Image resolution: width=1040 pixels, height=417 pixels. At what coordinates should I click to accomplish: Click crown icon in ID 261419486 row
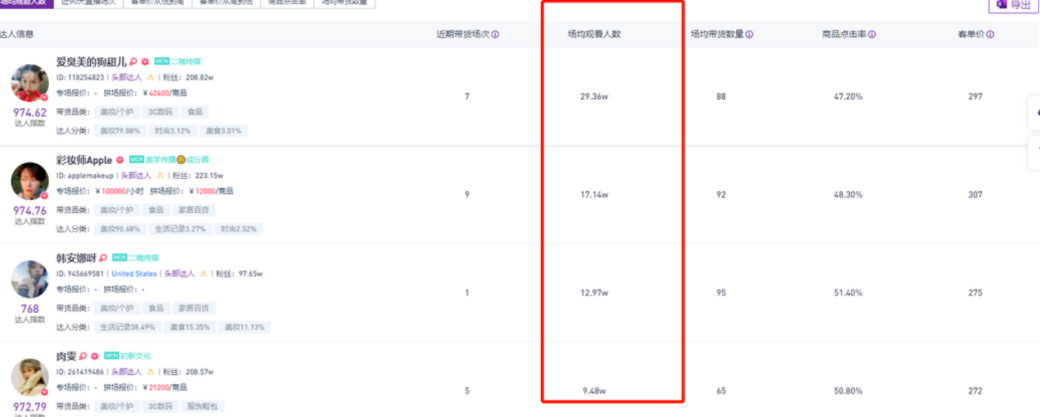(x=151, y=372)
